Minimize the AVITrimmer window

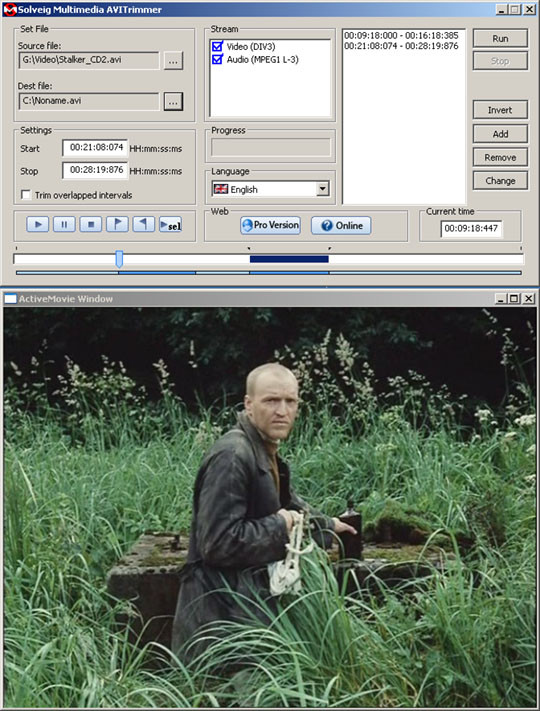point(501,10)
